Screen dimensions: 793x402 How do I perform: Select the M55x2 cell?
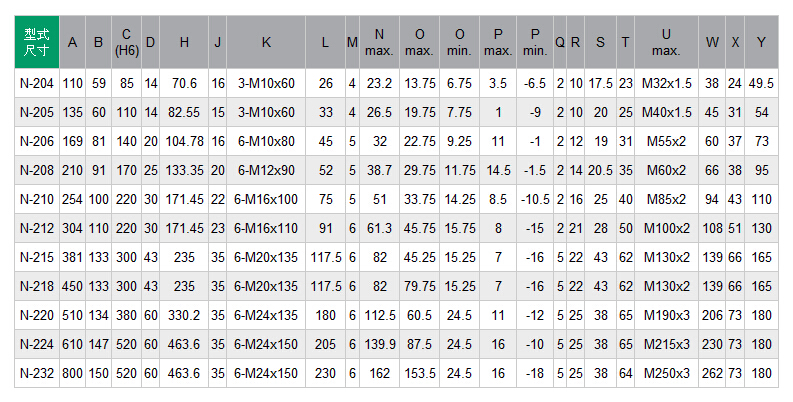click(x=666, y=142)
